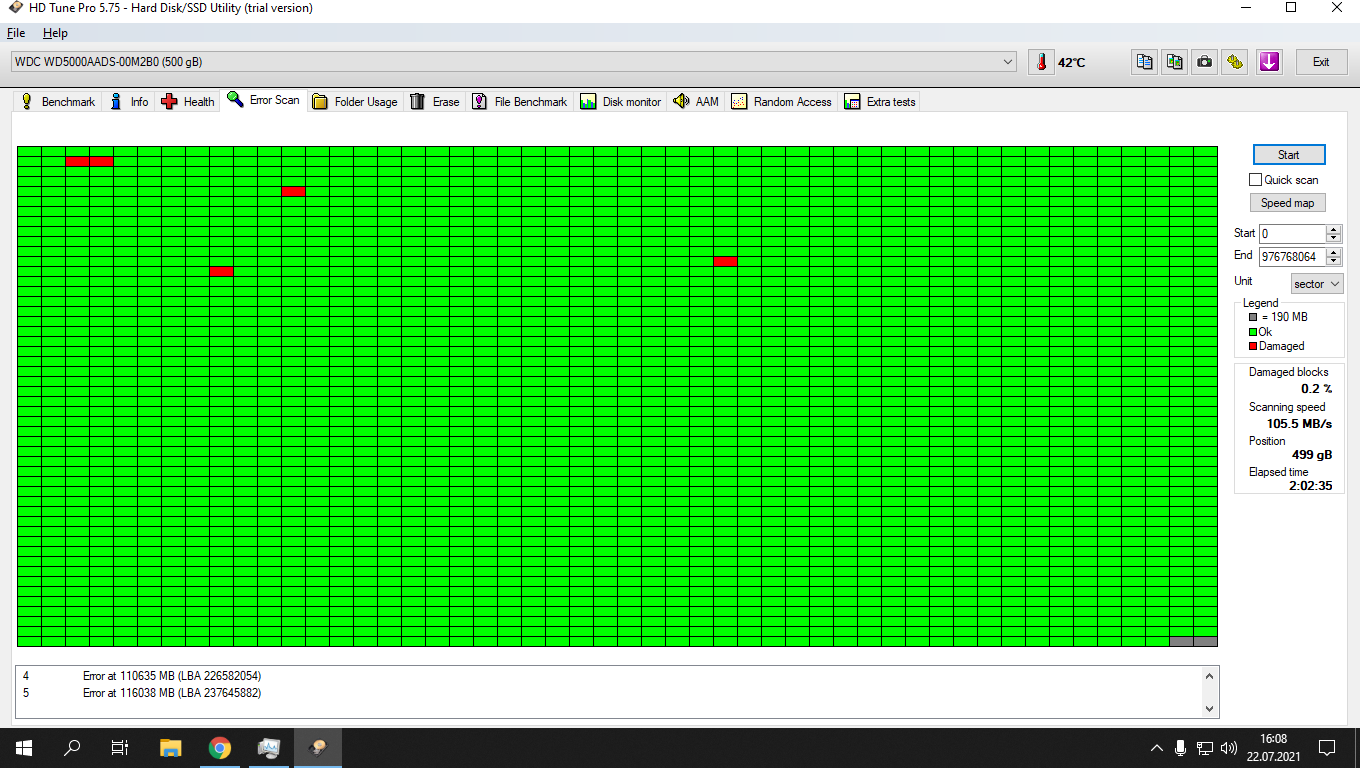Click the gray 190 MB legend swatch

coord(1253,317)
